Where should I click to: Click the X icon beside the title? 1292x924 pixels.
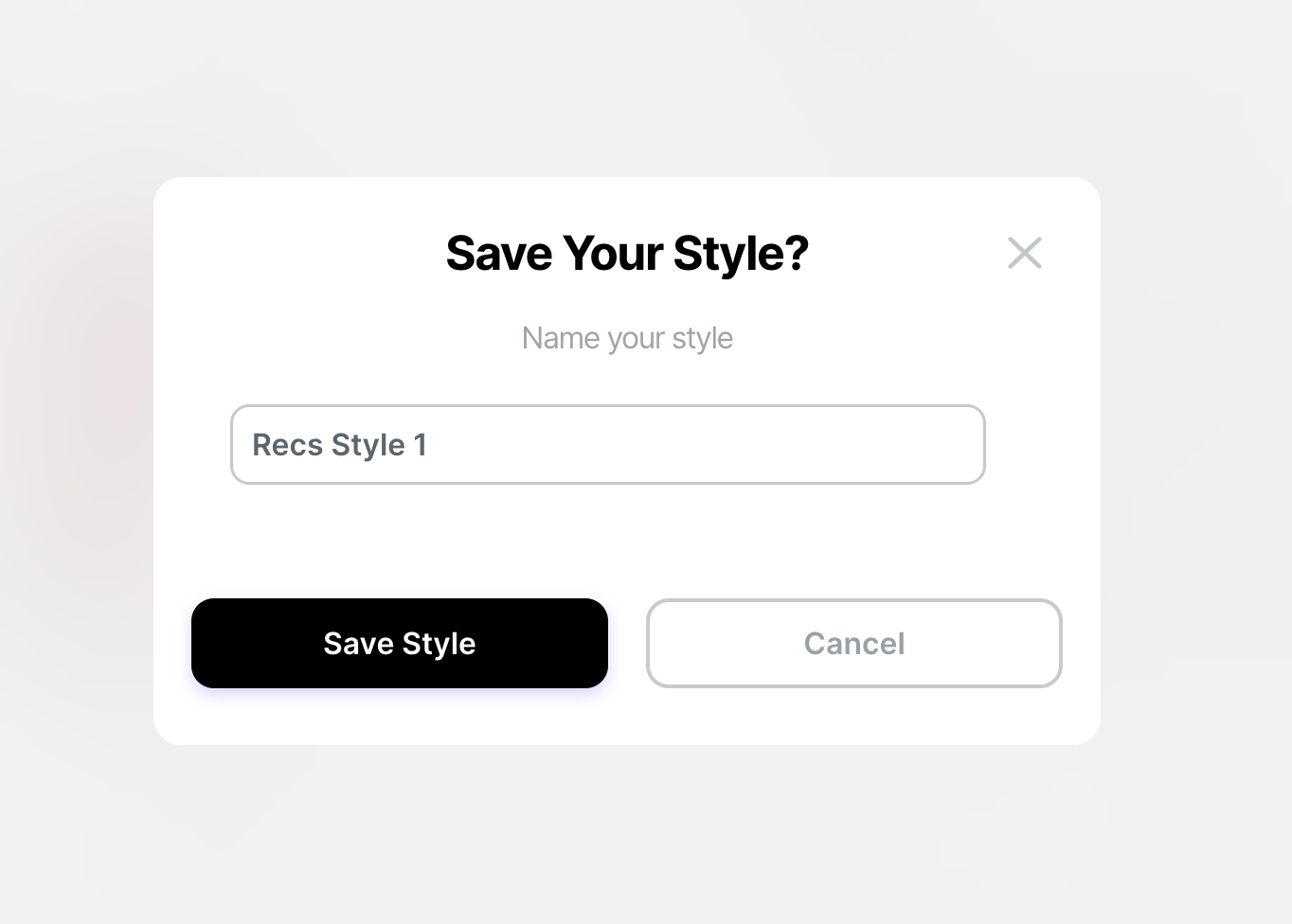point(1025,253)
